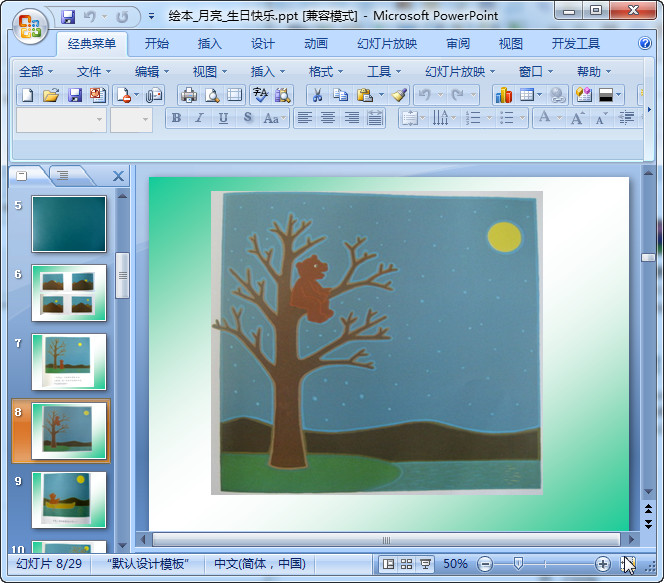664x583 pixels.
Task: Toggle Underline formatting
Action: 223,118
